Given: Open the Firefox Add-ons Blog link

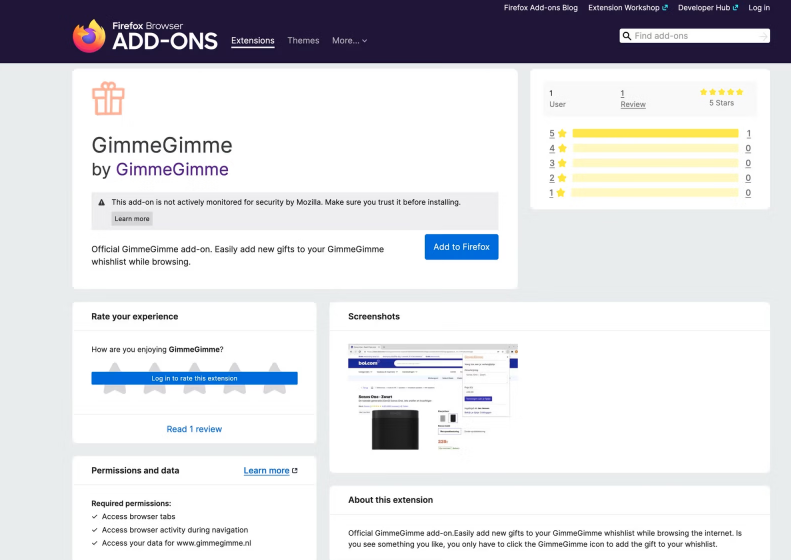Looking at the screenshot, I should (x=540, y=7).
